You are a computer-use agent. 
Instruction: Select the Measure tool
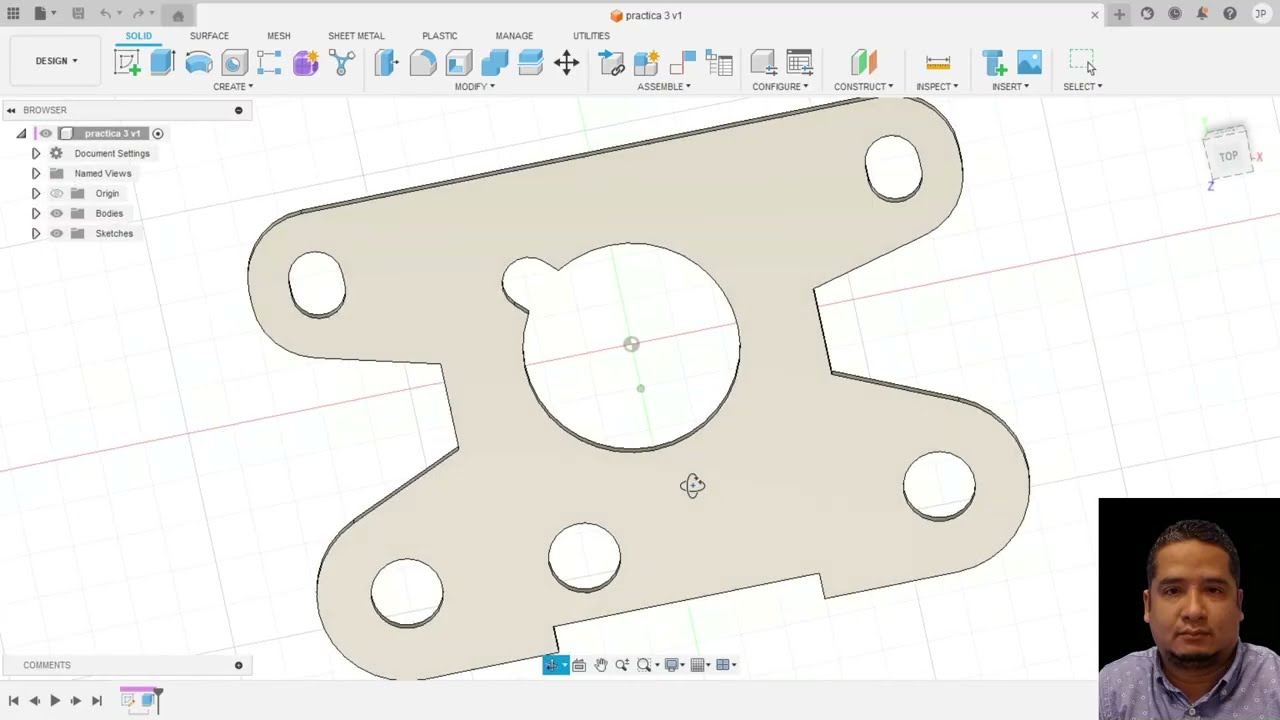click(937, 63)
